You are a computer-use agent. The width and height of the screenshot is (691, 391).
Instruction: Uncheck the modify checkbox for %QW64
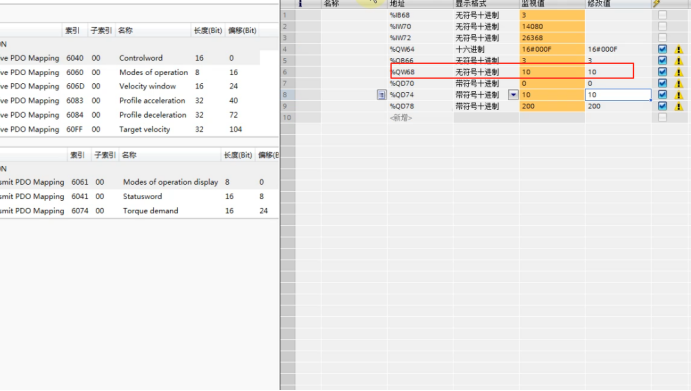pos(662,49)
